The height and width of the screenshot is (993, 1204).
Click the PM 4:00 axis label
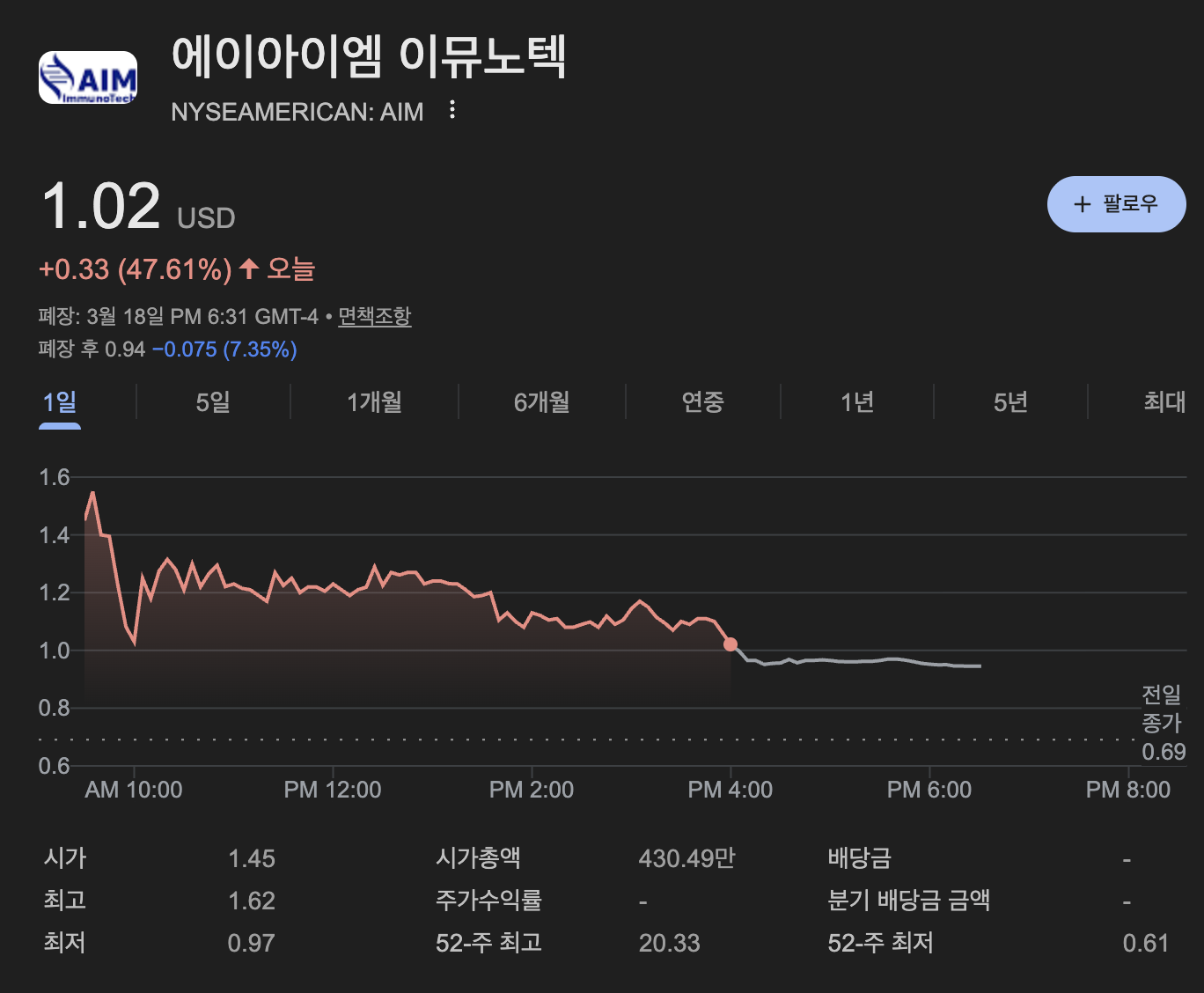tap(730, 790)
